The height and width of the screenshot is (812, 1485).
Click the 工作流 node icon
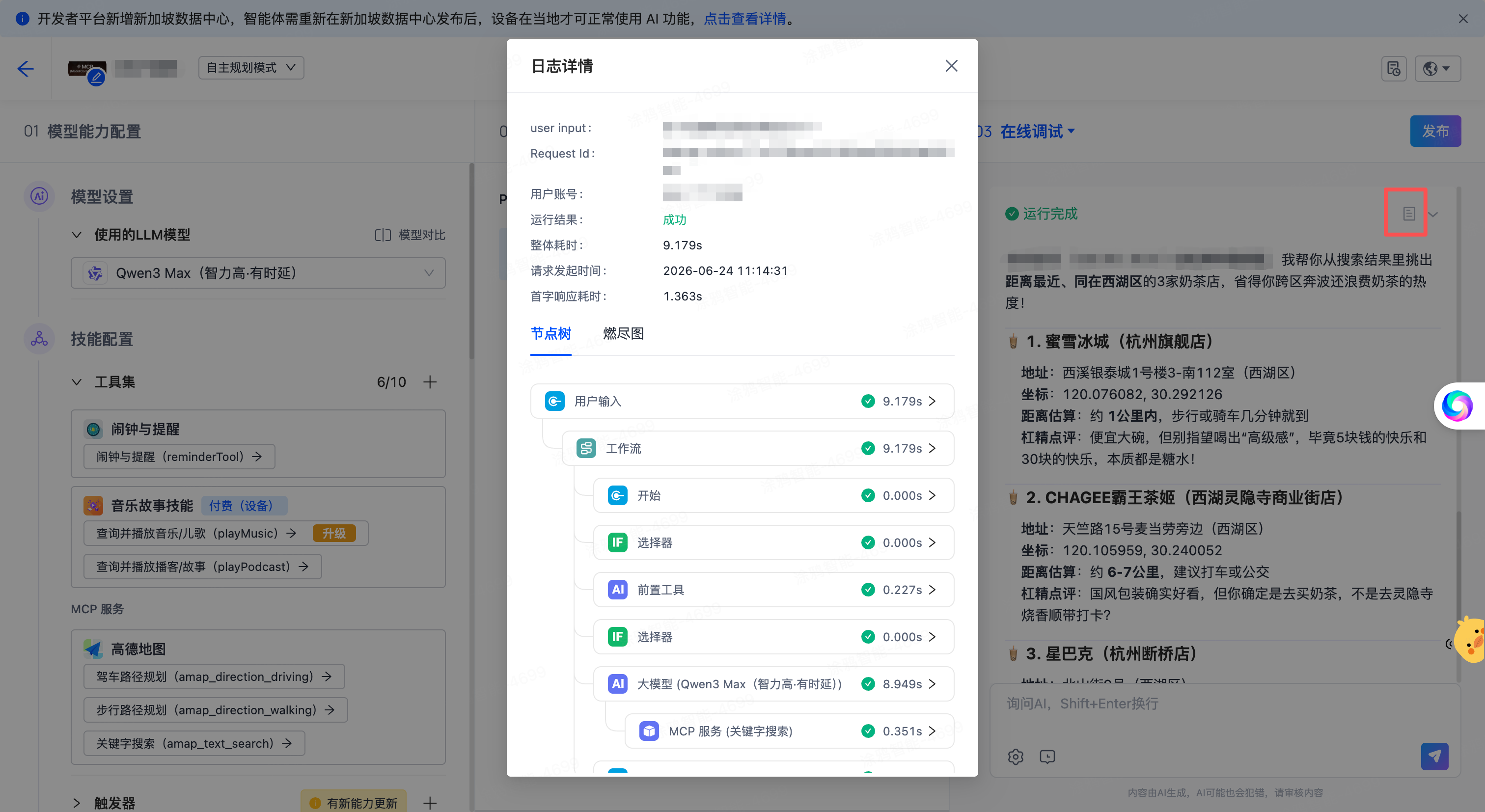[586, 448]
